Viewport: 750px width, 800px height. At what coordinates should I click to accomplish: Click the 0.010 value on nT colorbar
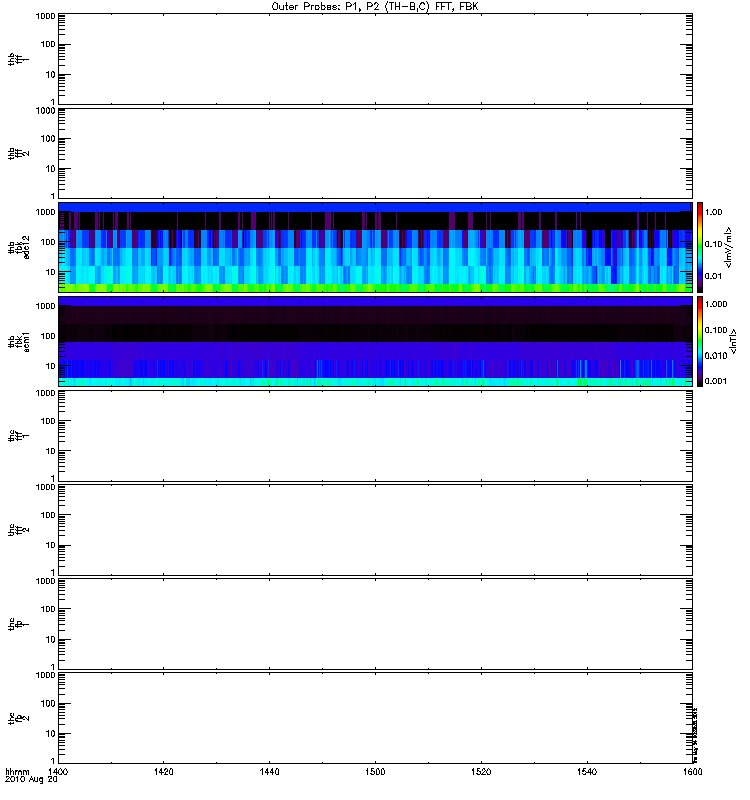coord(716,356)
